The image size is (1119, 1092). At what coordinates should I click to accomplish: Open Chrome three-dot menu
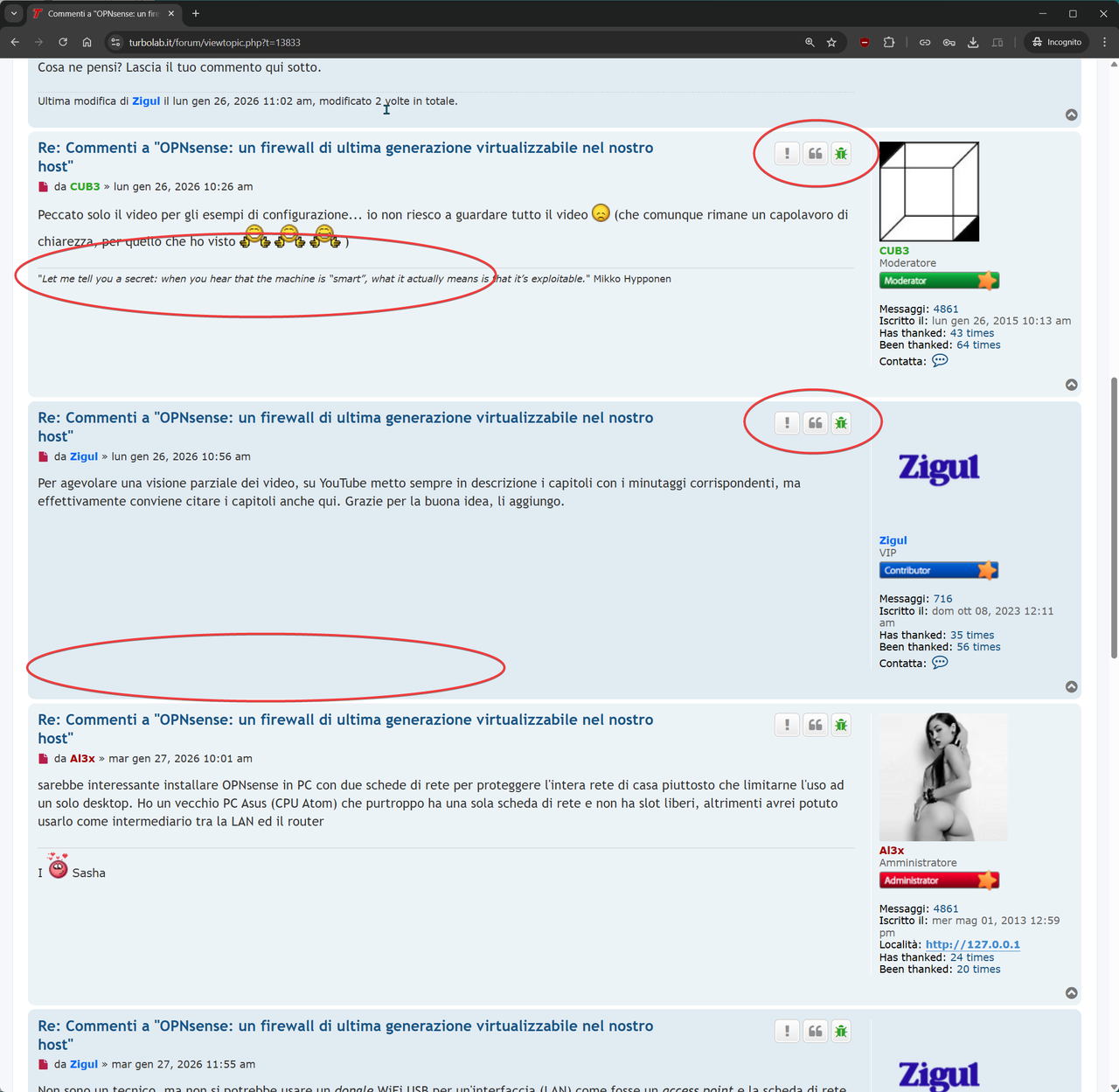pos(1104,42)
